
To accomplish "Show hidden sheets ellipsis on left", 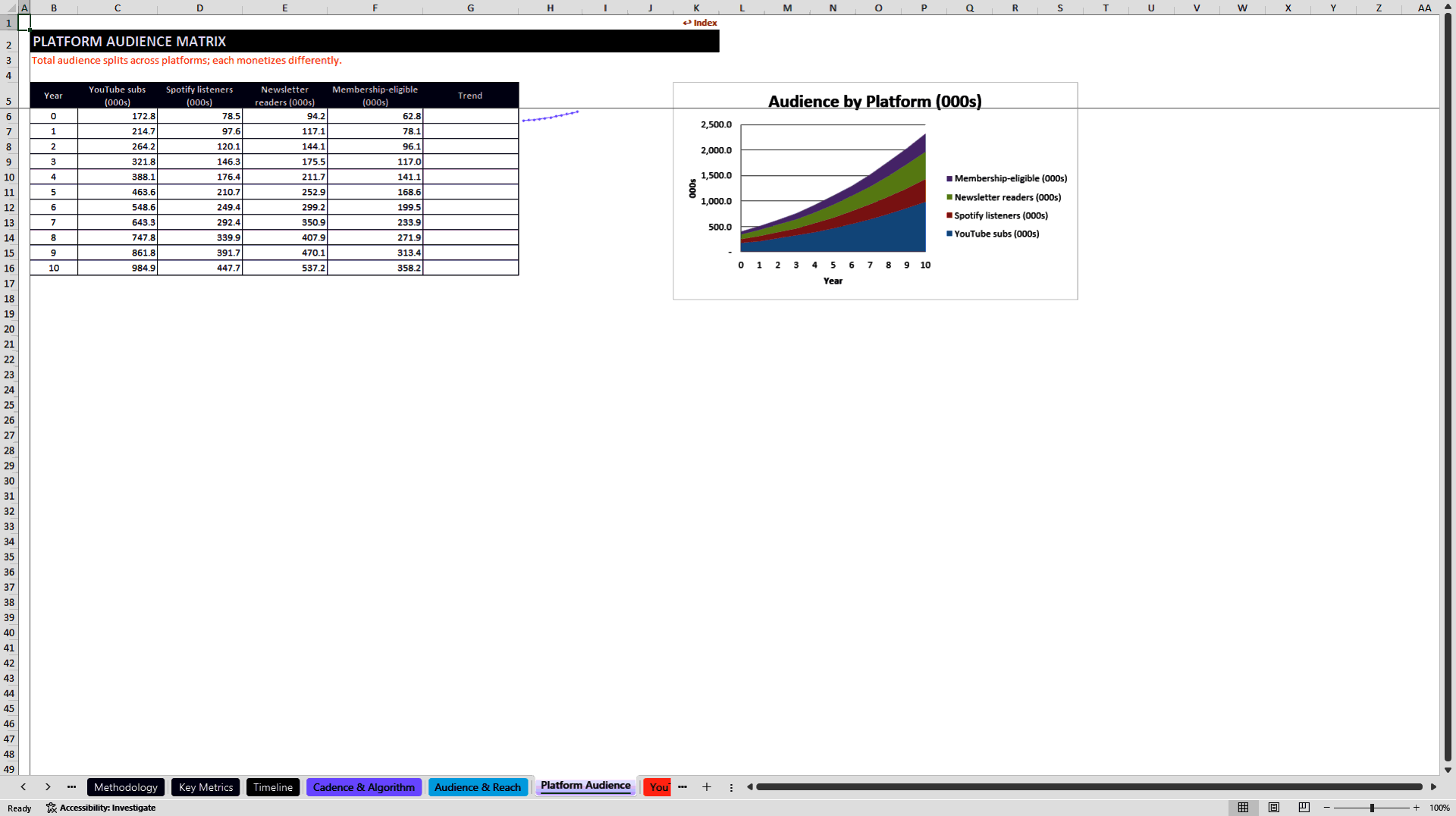I will tap(71, 787).
